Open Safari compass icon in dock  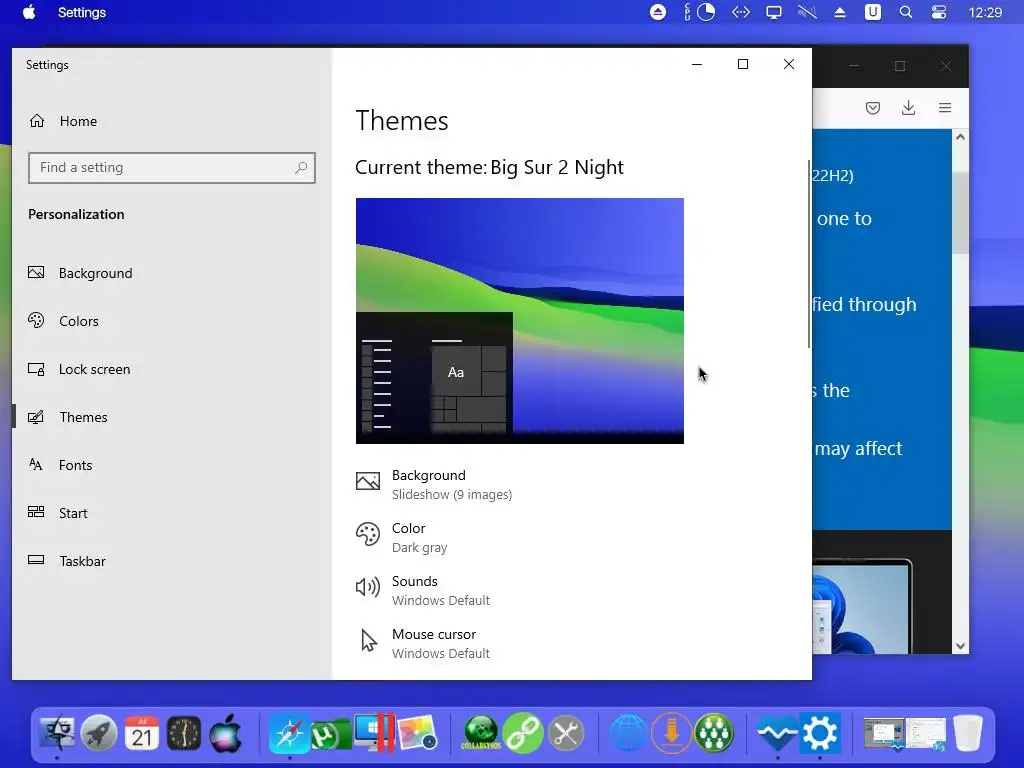pyautogui.click(x=289, y=733)
